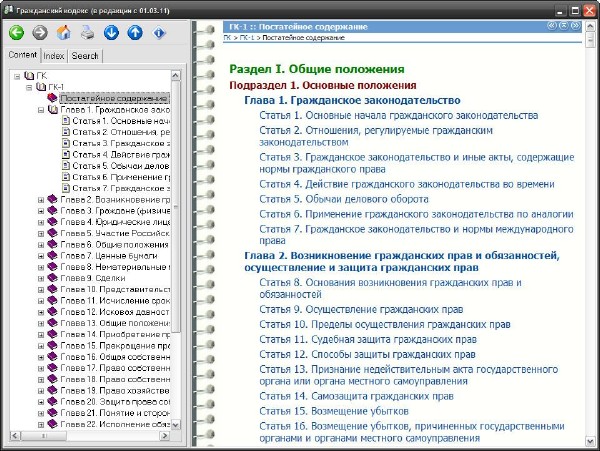Switch to the Search tab

coord(85,56)
